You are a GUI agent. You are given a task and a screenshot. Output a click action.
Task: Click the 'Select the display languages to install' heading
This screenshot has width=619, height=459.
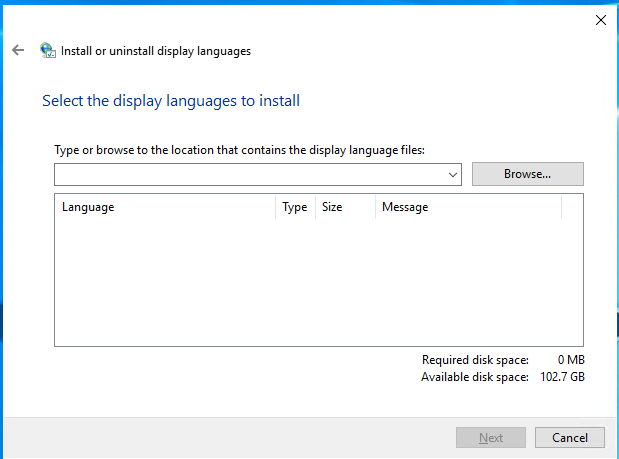[171, 101]
